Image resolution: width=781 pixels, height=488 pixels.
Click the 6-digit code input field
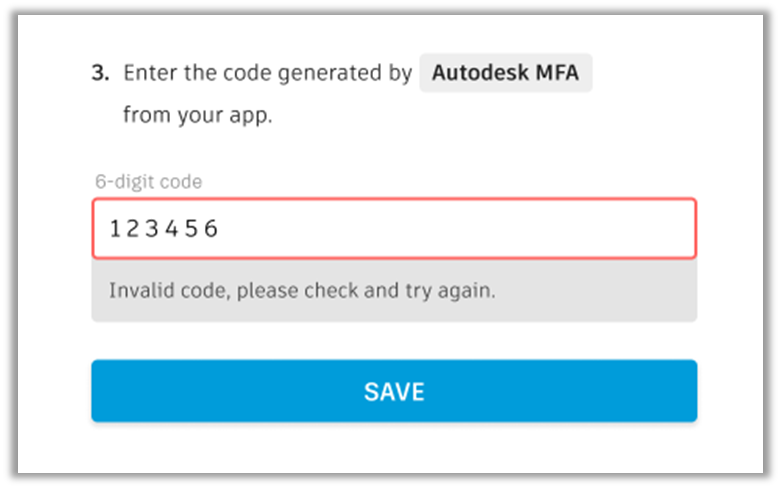[393, 229]
